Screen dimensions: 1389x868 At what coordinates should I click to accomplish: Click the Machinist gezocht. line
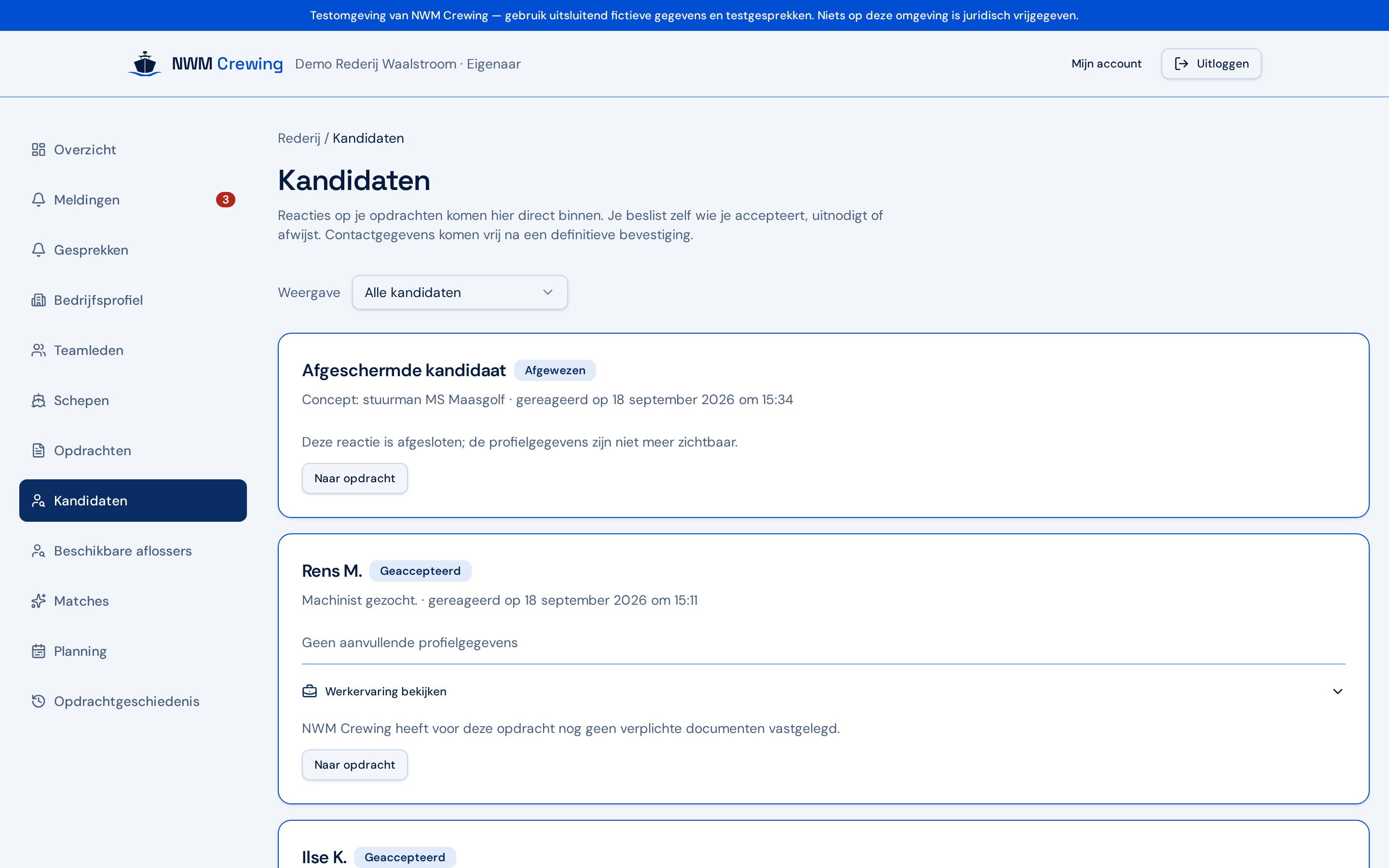coord(499,600)
